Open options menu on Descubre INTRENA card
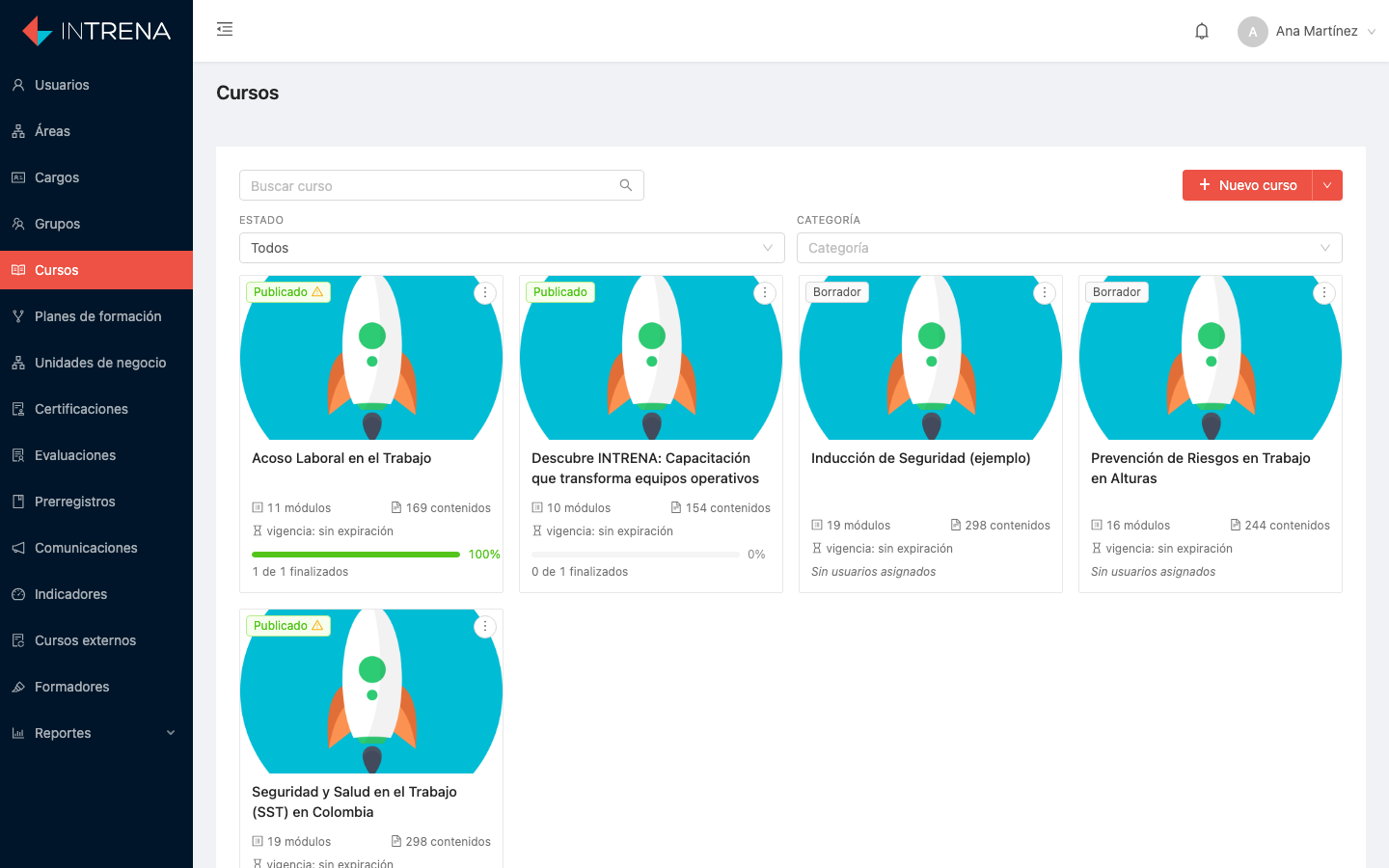The height and width of the screenshot is (868, 1389). click(765, 292)
